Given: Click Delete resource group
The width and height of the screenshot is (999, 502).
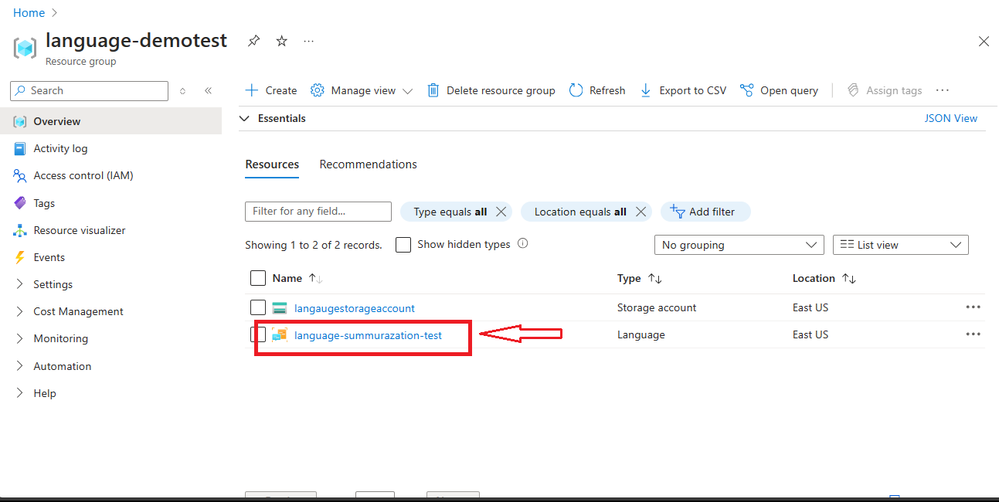Looking at the screenshot, I should pyautogui.click(x=491, y=90).
